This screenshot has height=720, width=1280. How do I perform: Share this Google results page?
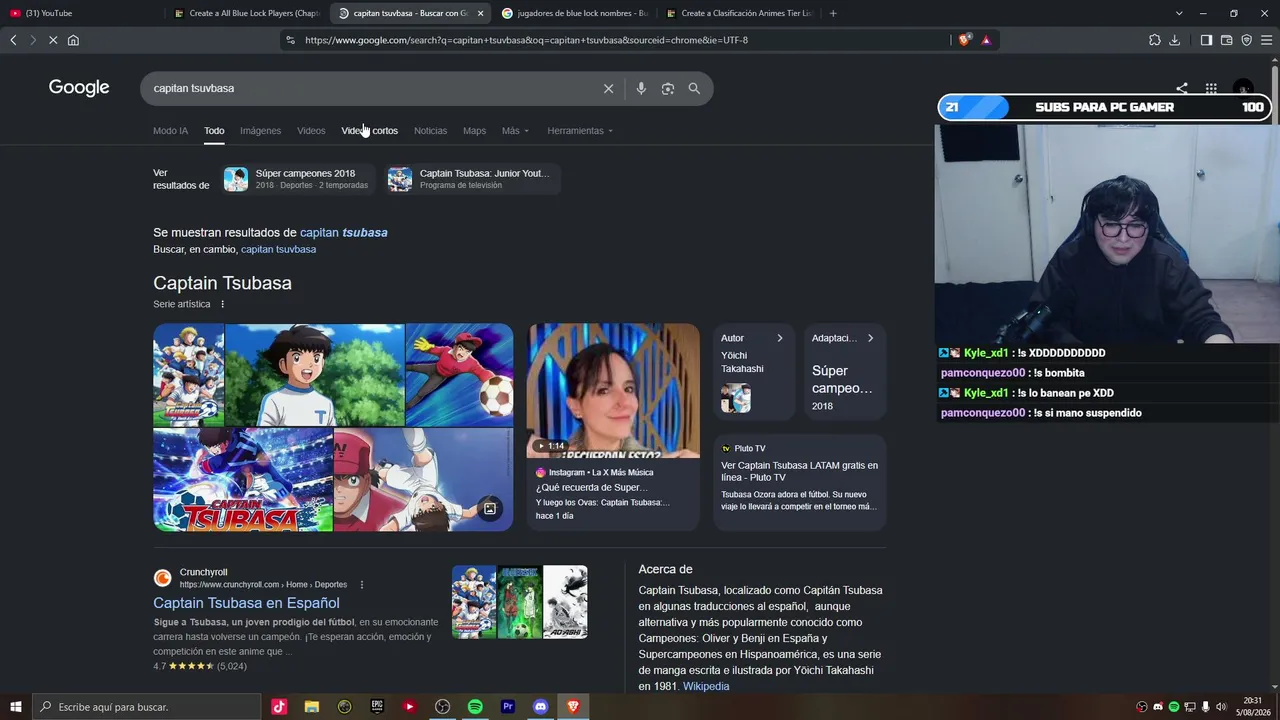(1182, 88)
